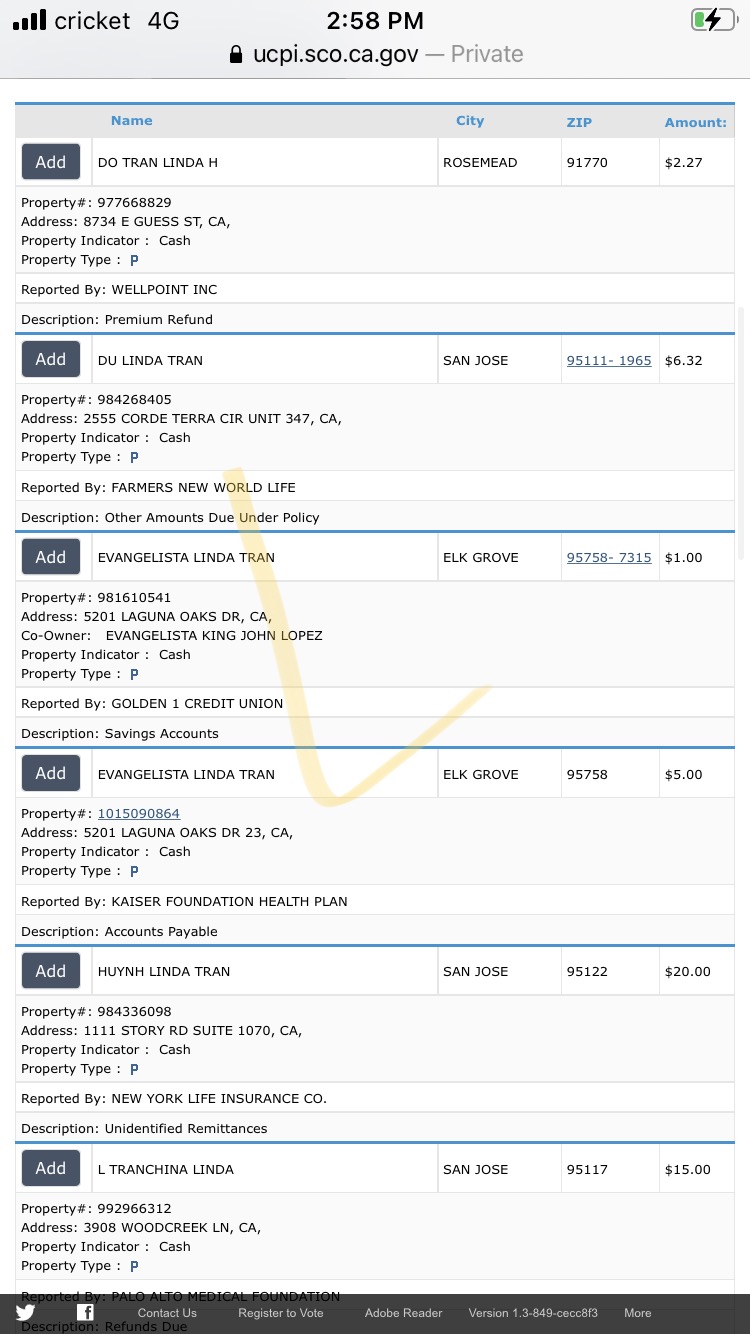750x1334 pixels.
Task: Open the Facebook icon in the footer
Action: (86, 1313)
